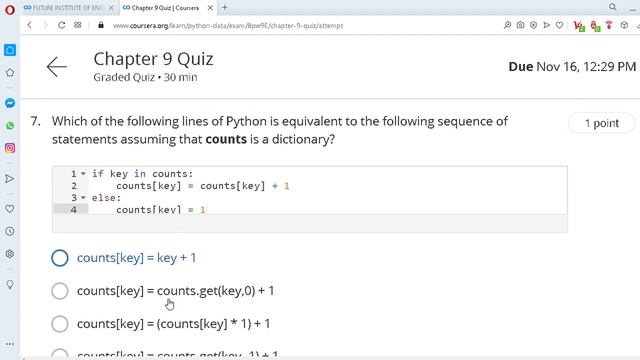Open My Flow send icon in address bar
Image resolution: width=640 pixels, height=360 pixels.
coord(547,25)
